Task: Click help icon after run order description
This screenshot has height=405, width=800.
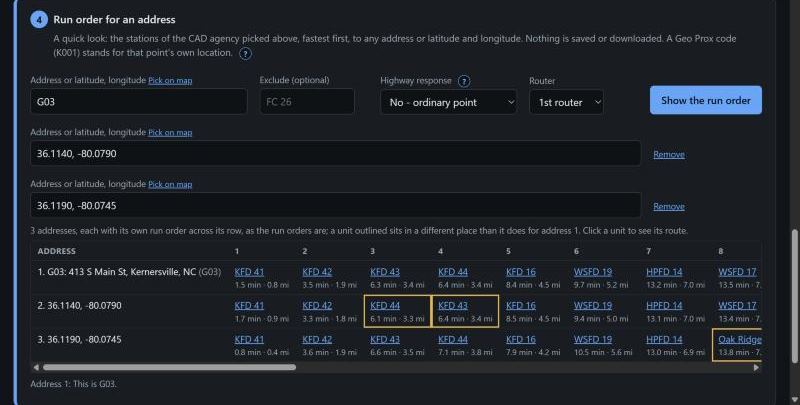Action: point(245,54)
